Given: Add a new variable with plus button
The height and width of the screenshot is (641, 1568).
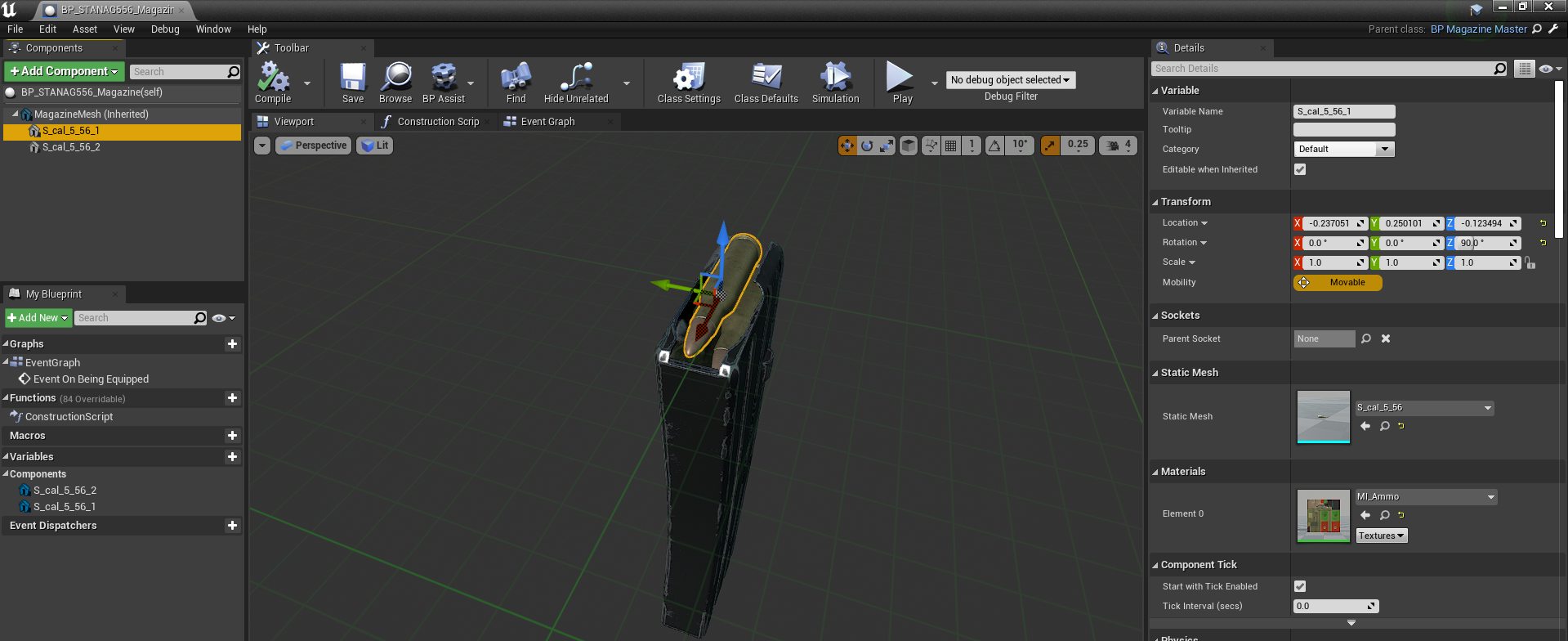Looking at the screenshot, I should 232,456.
